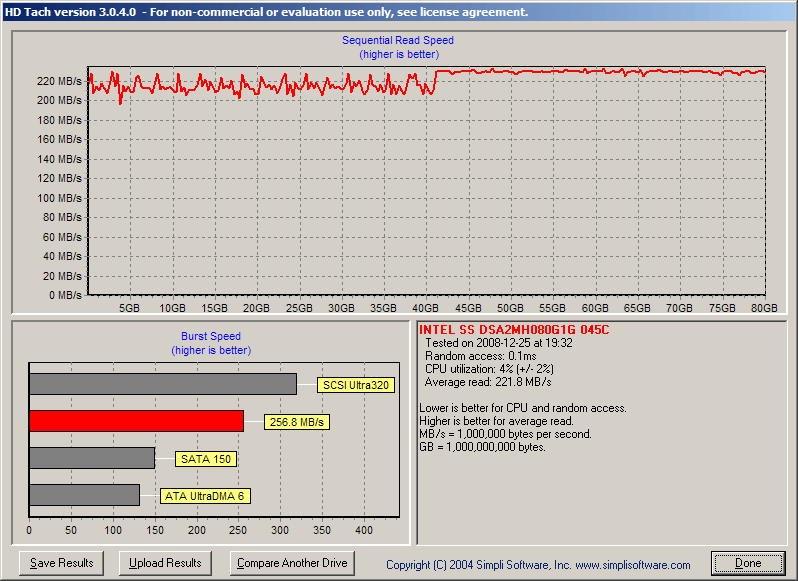This screenshot has height=581, width=798.
Task: Click the HD Tach version title bar
Action: click(265, 12)
